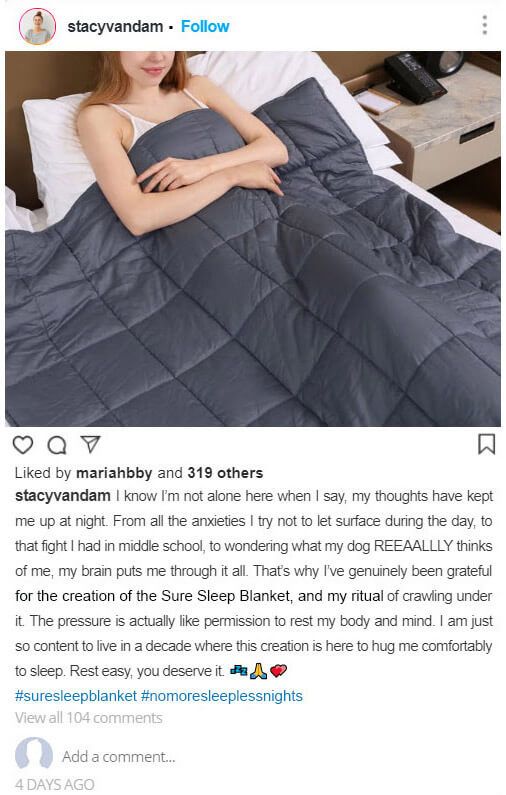
Task: Open the #suresleepblanket hashtag
Action: [x=76, y=696]
